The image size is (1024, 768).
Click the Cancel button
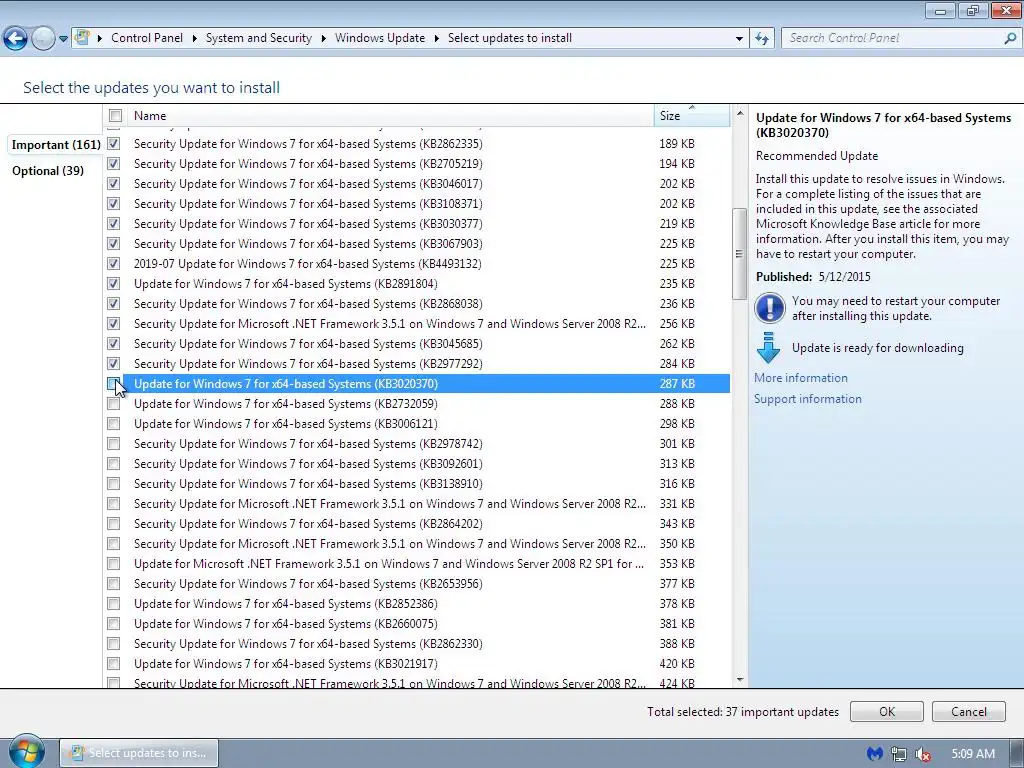pos(968,712)
